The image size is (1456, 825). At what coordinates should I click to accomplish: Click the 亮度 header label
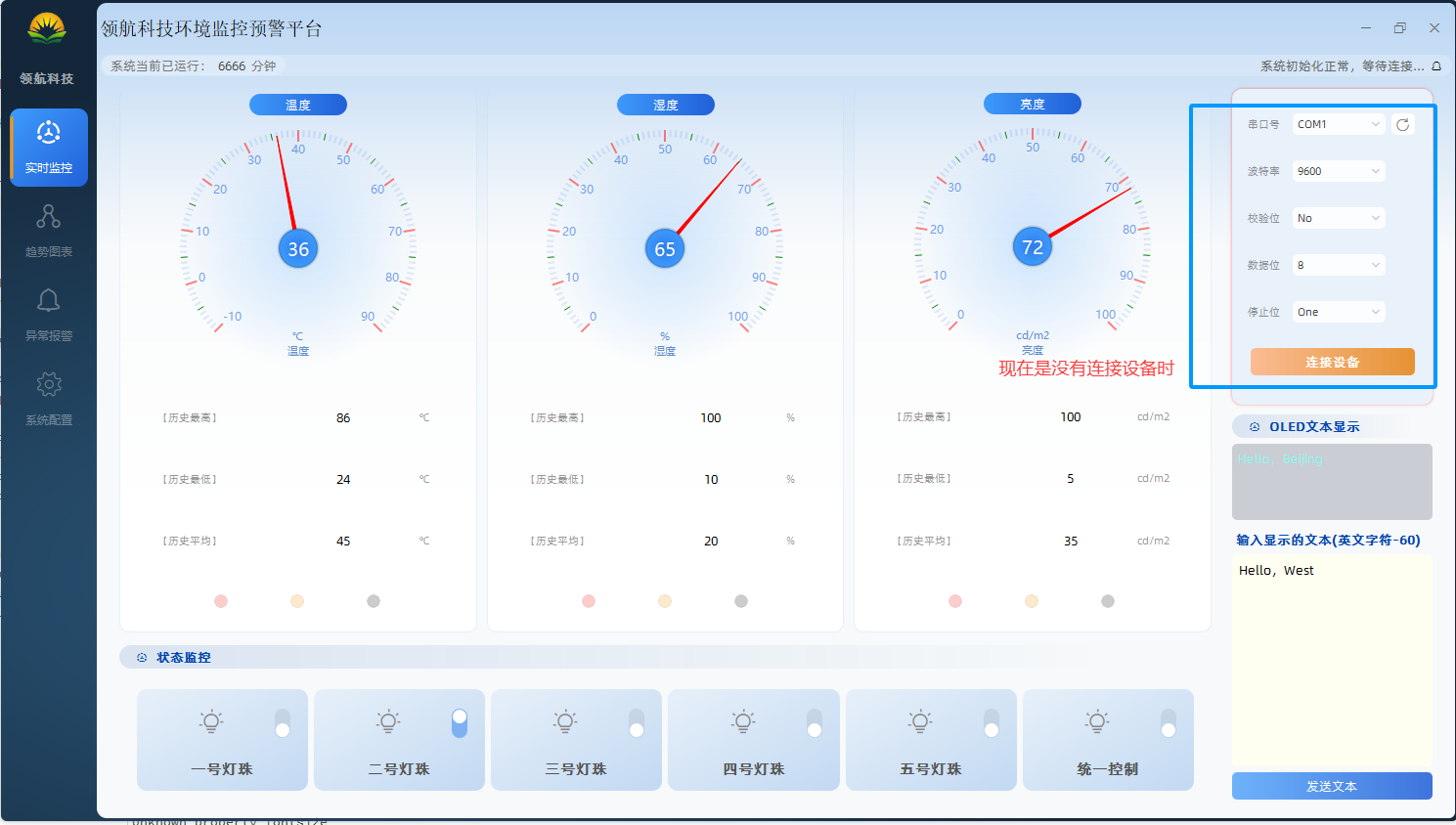pos(1033,104)
